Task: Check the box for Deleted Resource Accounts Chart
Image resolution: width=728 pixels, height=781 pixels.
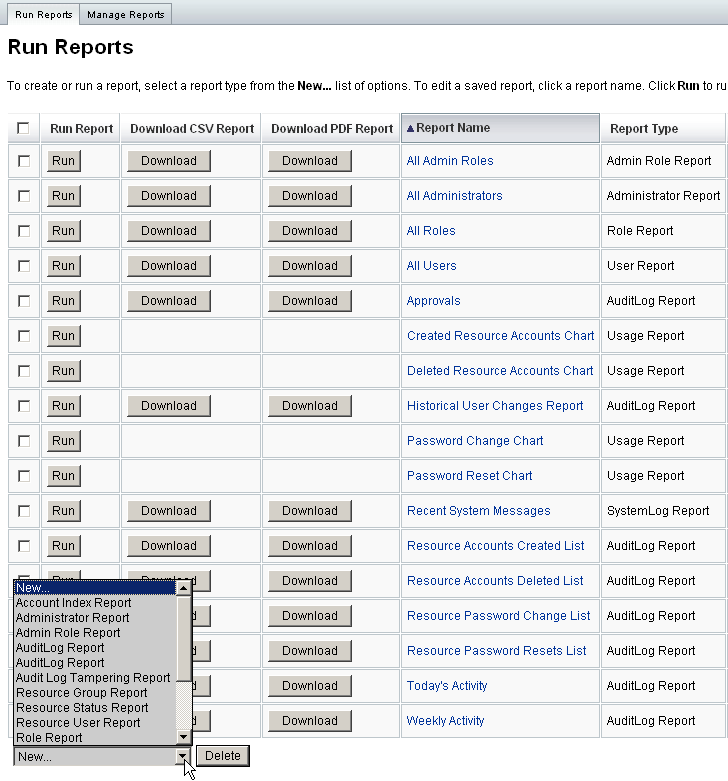Action: tap(23, 371)
